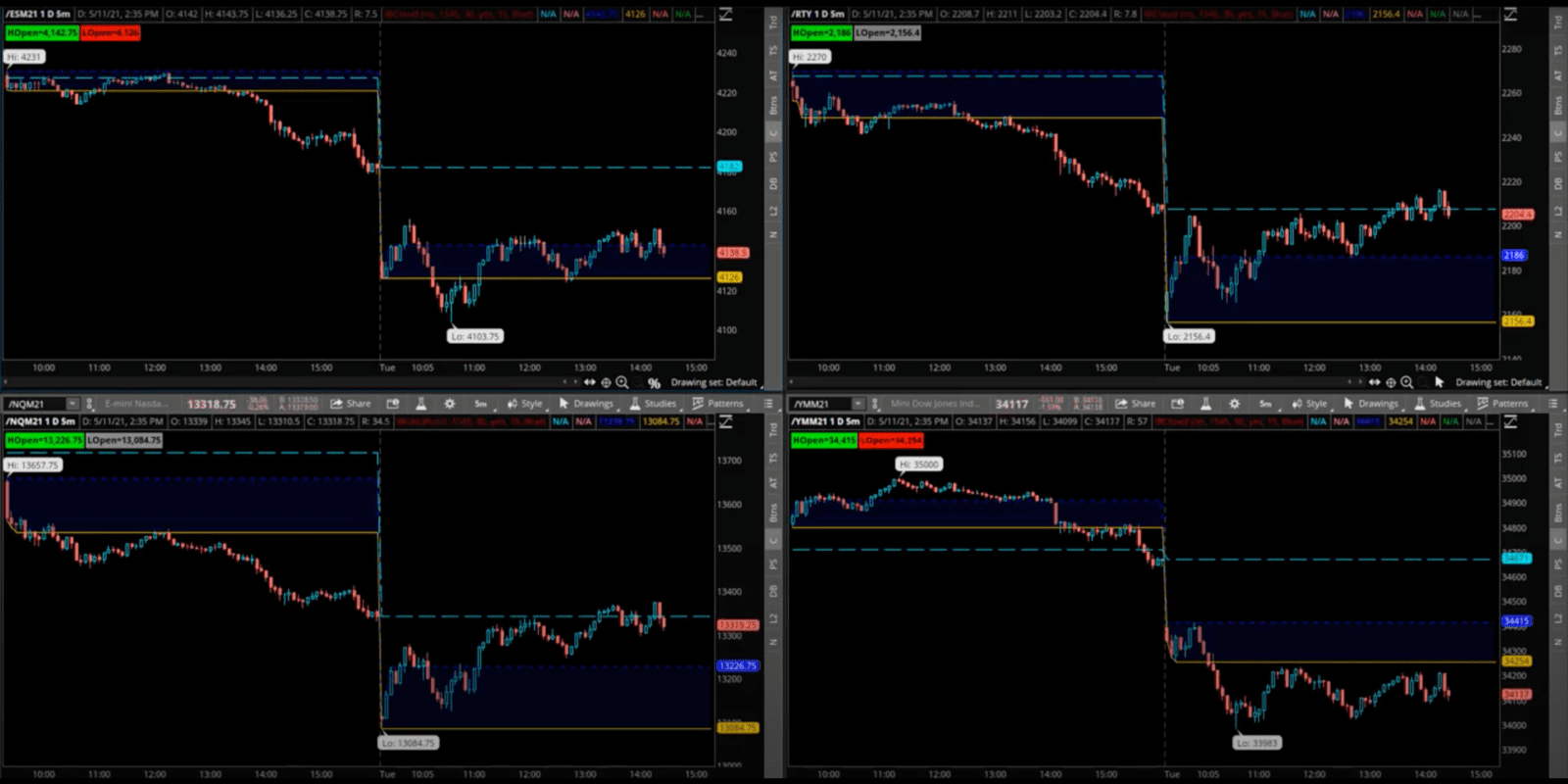Viewport: 1568px width, 784px height.
Task: Click the /YMM21 symbol input field
Action: coord(821,404)
